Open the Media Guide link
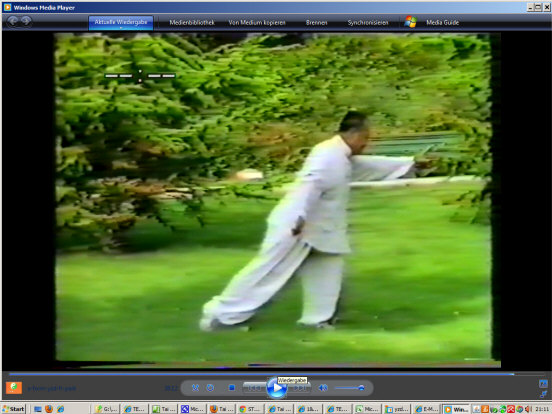 pos(443,23)
